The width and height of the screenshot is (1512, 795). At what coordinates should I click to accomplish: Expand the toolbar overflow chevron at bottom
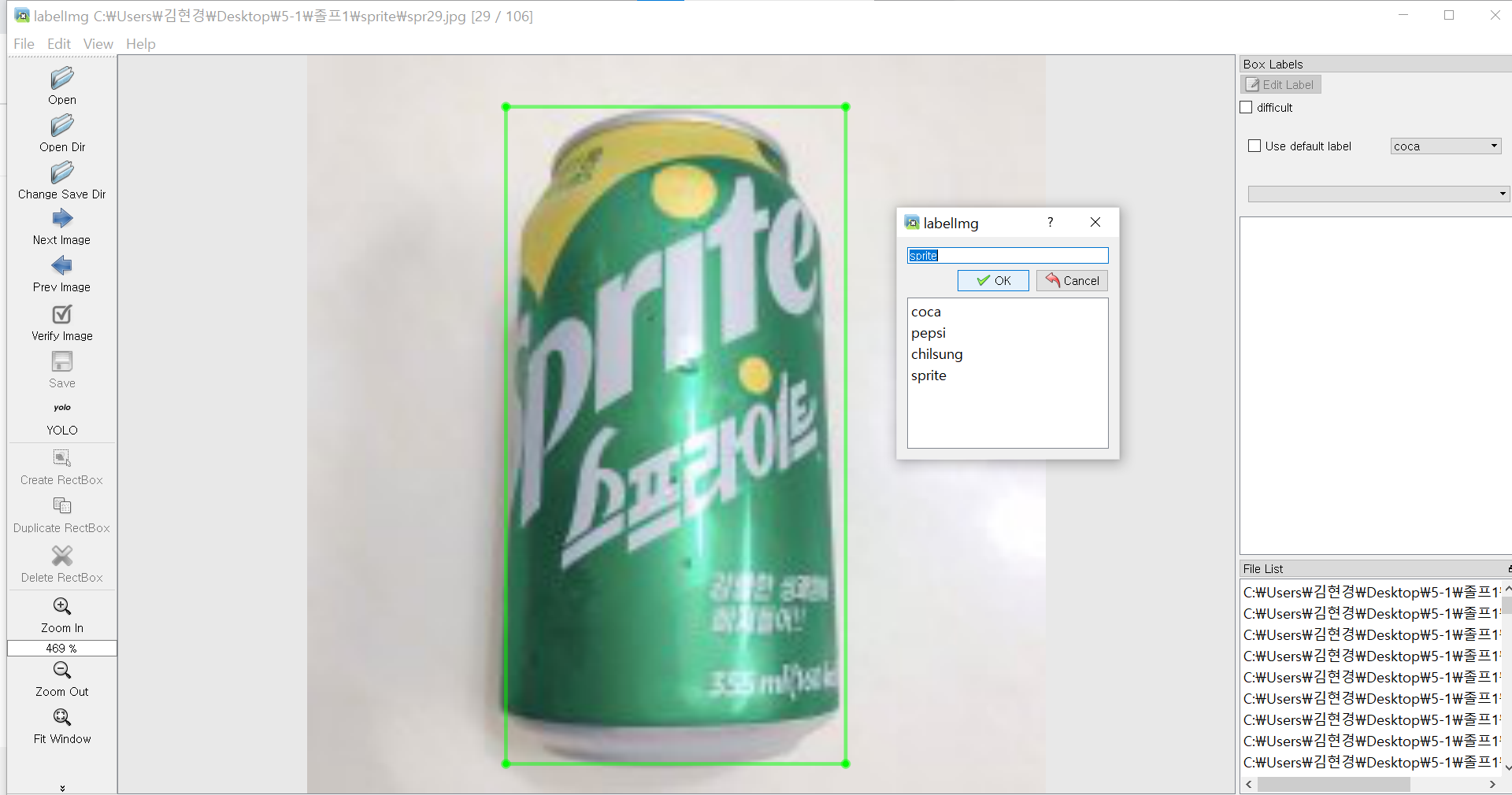pos(62,787)
